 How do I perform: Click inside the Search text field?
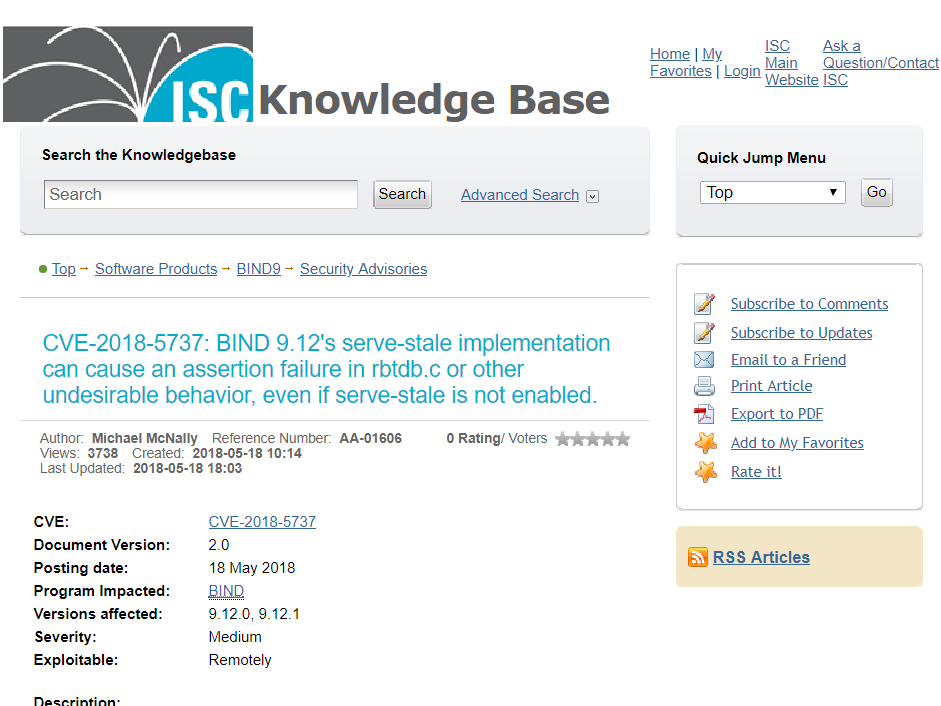(200, 193)
